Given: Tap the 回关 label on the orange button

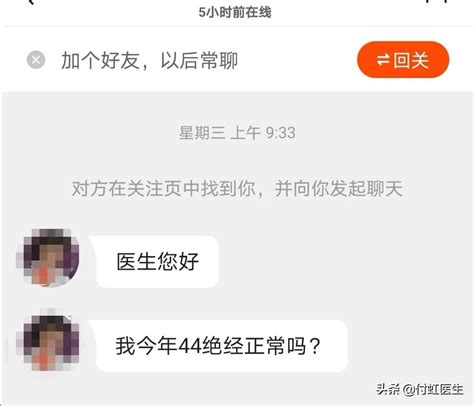Looking at the screenshot, I should 411,60.
